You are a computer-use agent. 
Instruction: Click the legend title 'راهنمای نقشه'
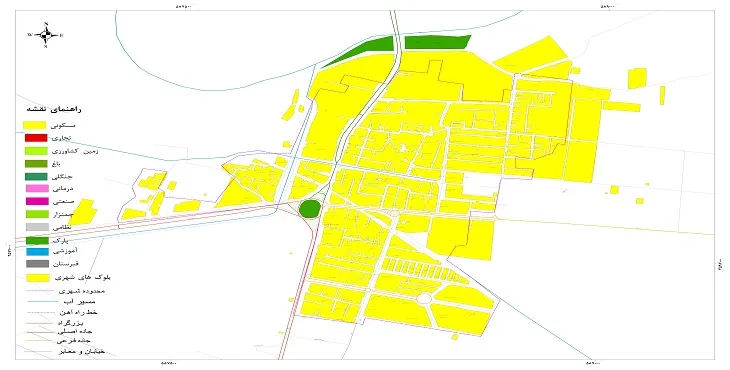(x=54, y=109)
